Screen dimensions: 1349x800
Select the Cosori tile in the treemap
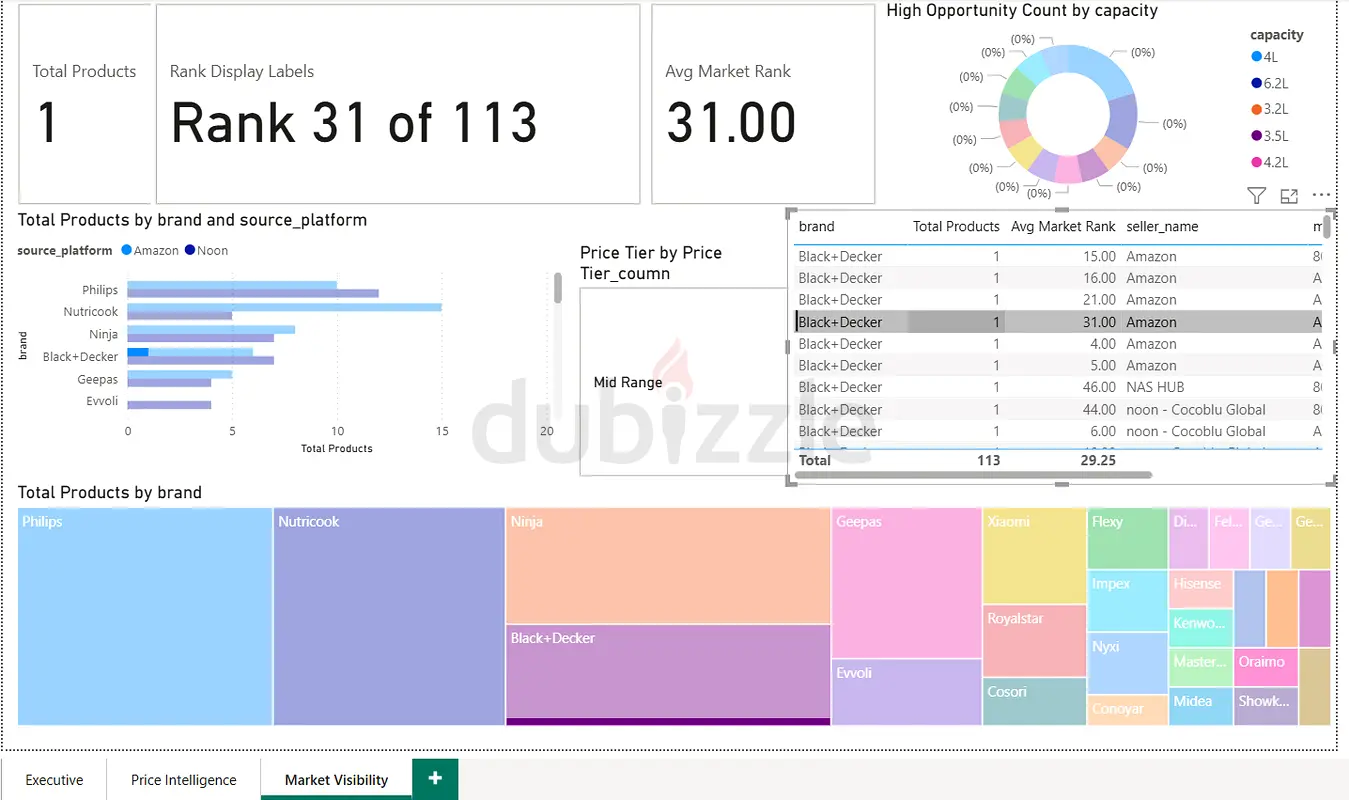(1034, 701)
